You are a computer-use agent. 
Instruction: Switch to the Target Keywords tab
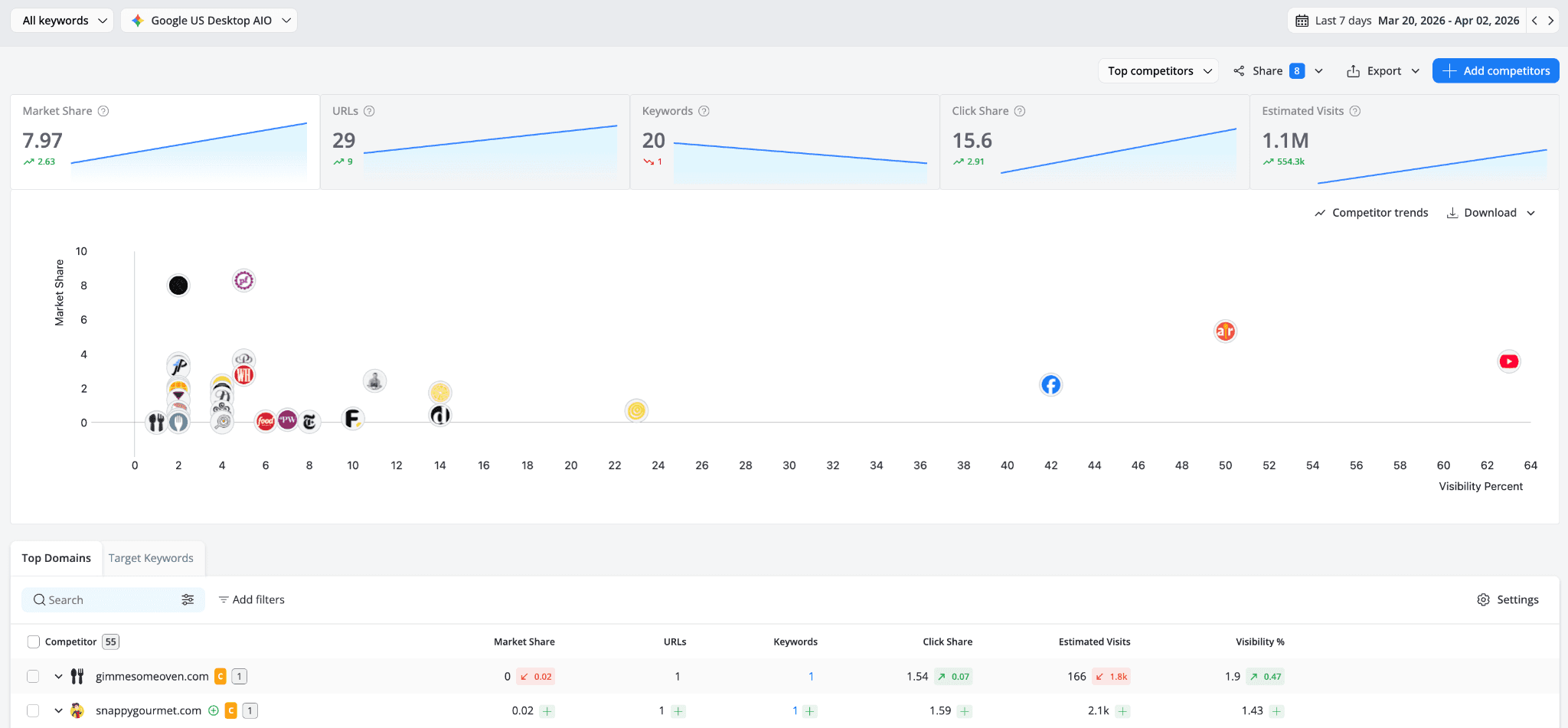(152, 558)
